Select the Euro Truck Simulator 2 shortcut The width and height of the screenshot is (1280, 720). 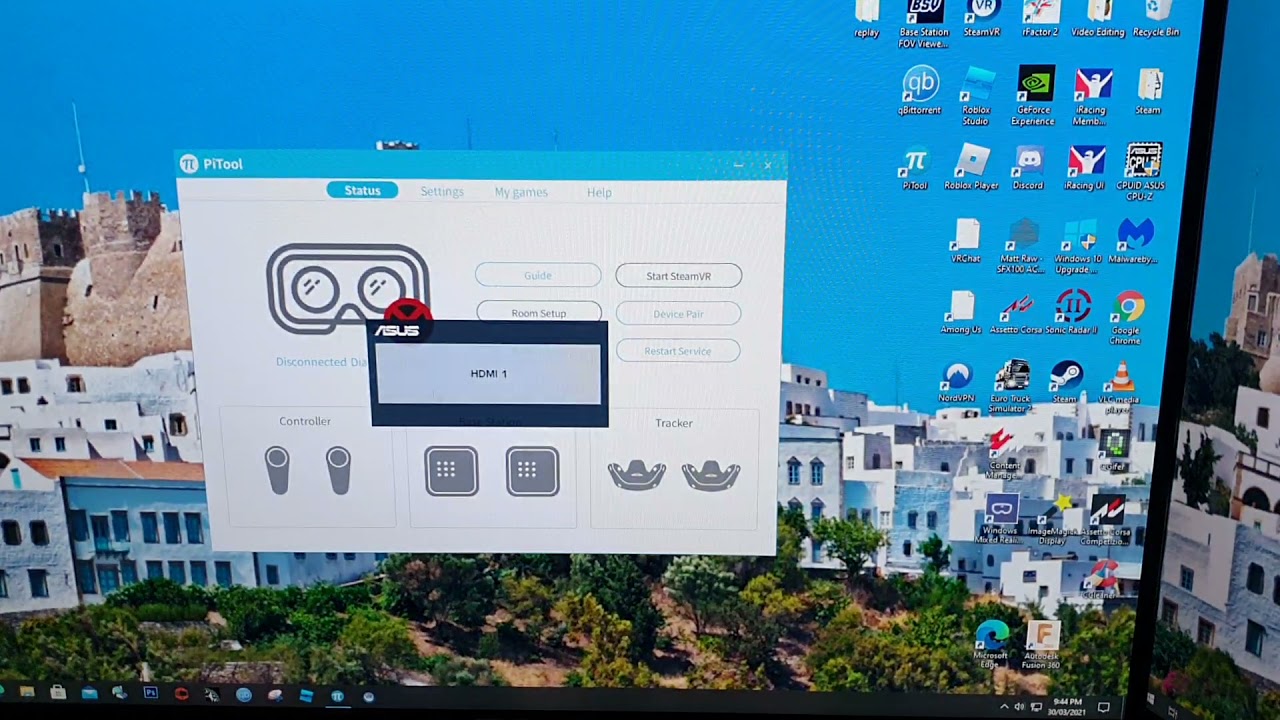click(x=1011, y=386)
